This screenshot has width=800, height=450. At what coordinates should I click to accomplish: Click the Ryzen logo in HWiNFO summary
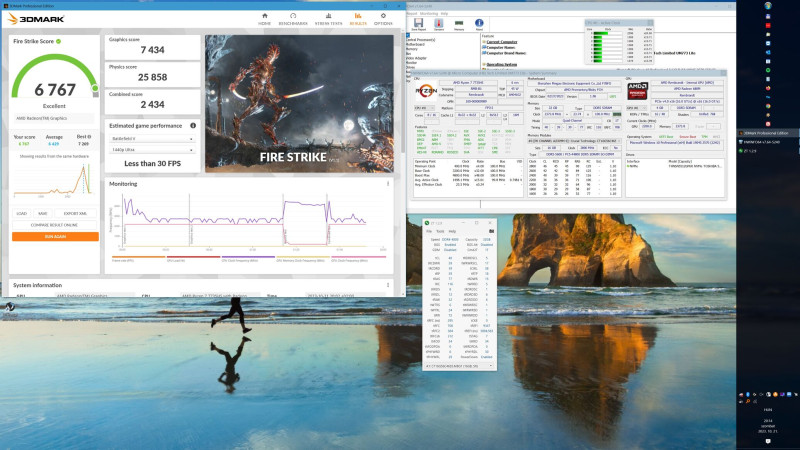(x=426, y=91)
